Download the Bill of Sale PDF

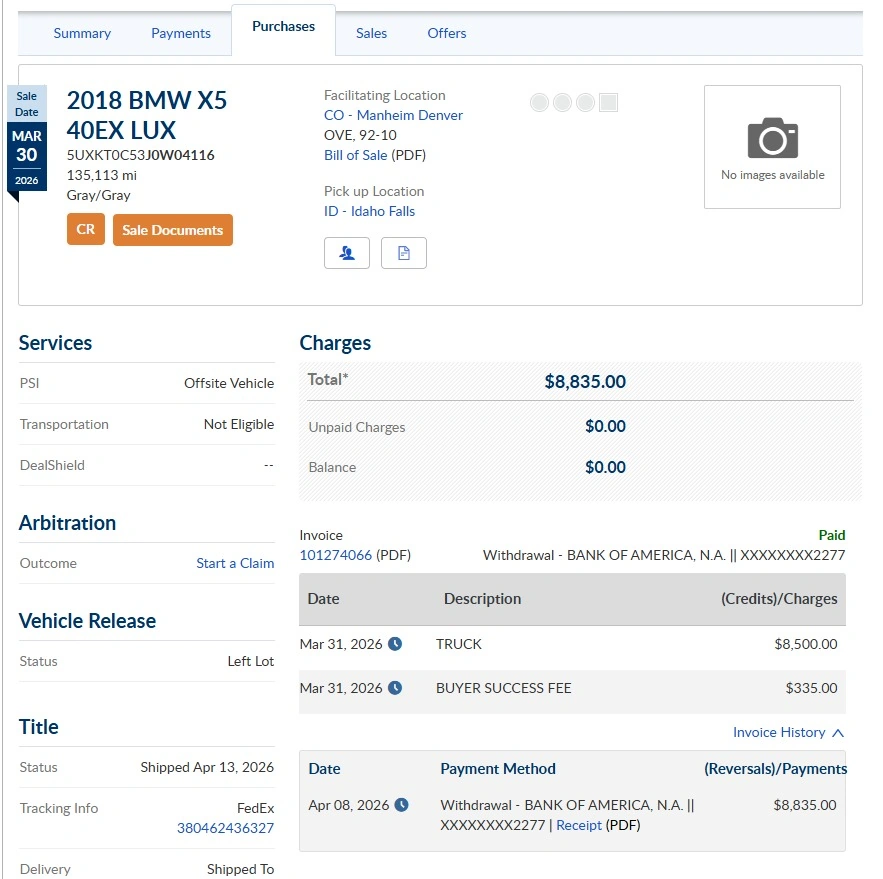[355, 155]
